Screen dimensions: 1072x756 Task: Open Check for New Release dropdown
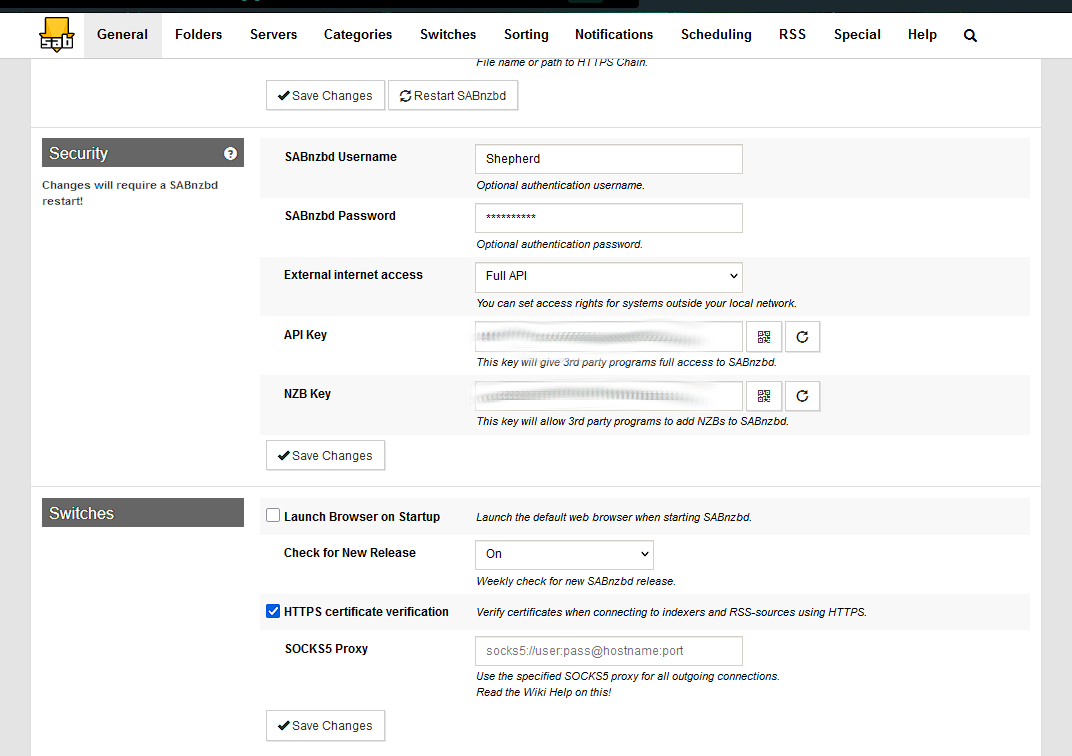click(564, 554)
